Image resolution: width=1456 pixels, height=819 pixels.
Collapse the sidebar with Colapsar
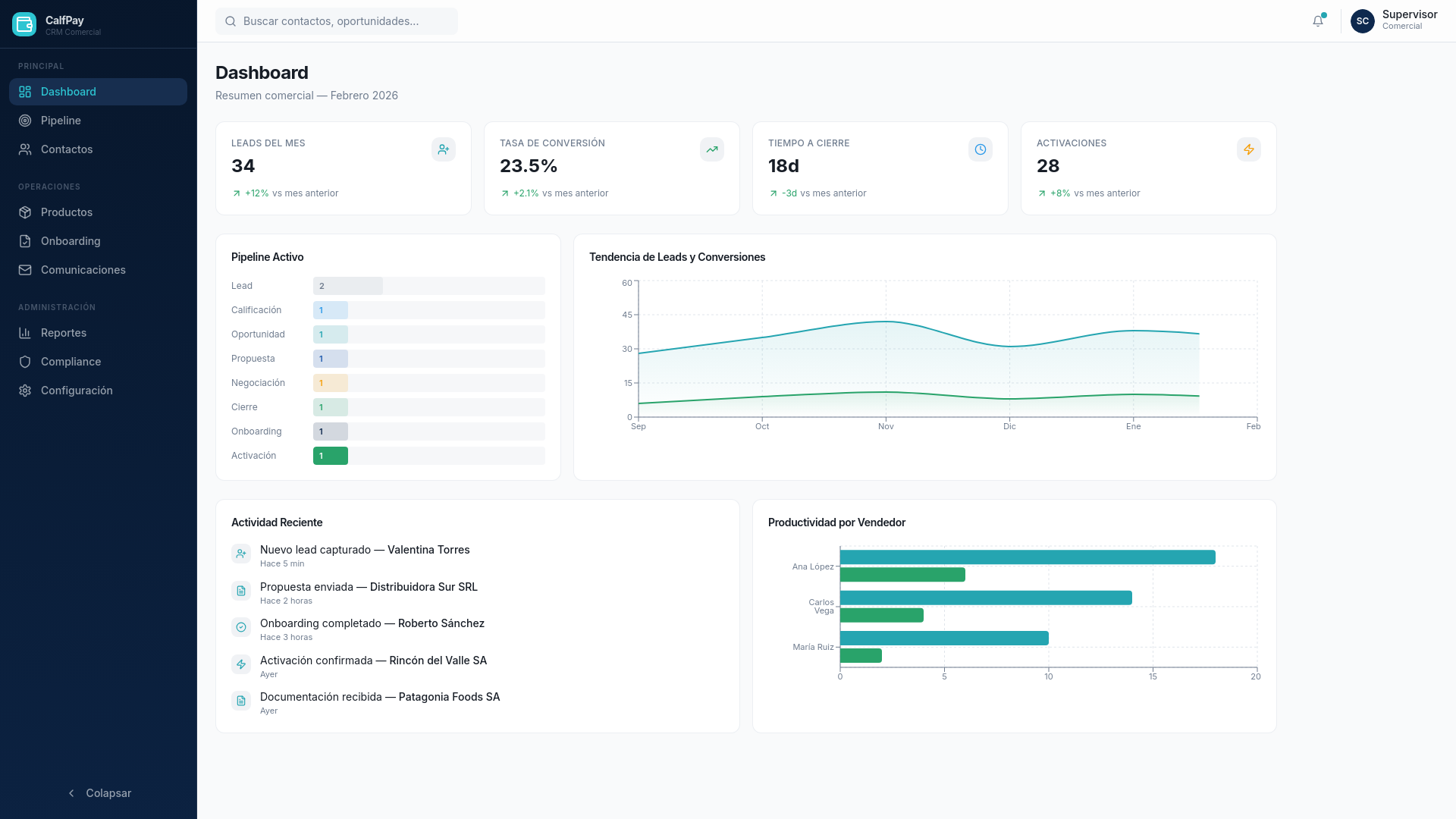(x=99, y=793)
